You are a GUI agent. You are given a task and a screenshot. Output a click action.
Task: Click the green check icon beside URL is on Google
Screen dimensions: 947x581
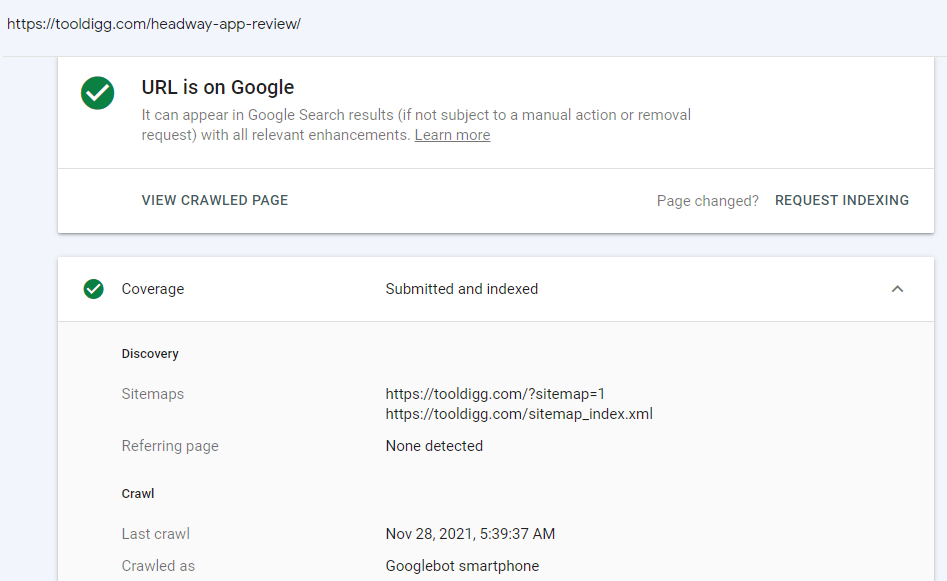(97, 93)
